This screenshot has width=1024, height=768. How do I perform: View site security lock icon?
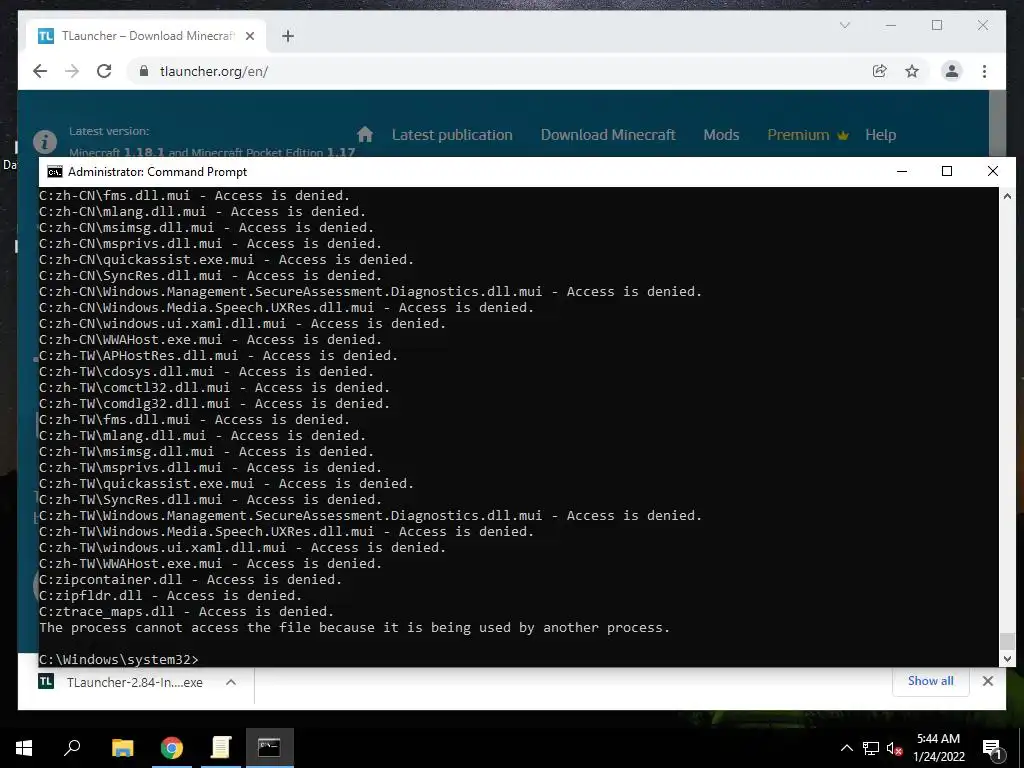coord(144,71)
